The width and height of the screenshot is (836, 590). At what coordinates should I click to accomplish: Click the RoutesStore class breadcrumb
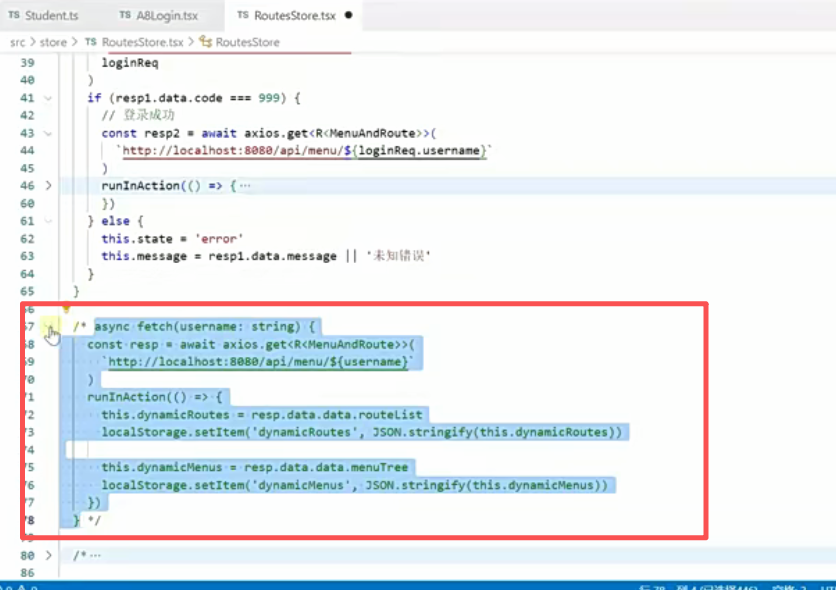pyautogui.click(x=247, y=42)
